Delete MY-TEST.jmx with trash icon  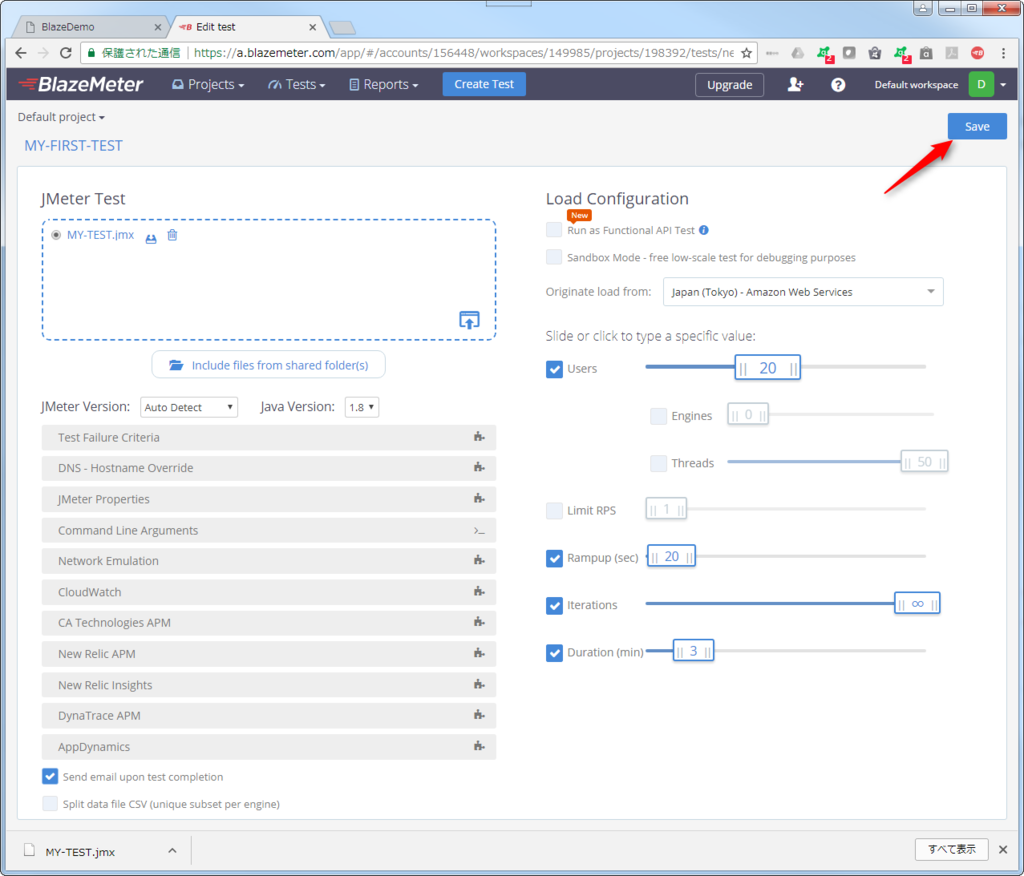(172, 235)
